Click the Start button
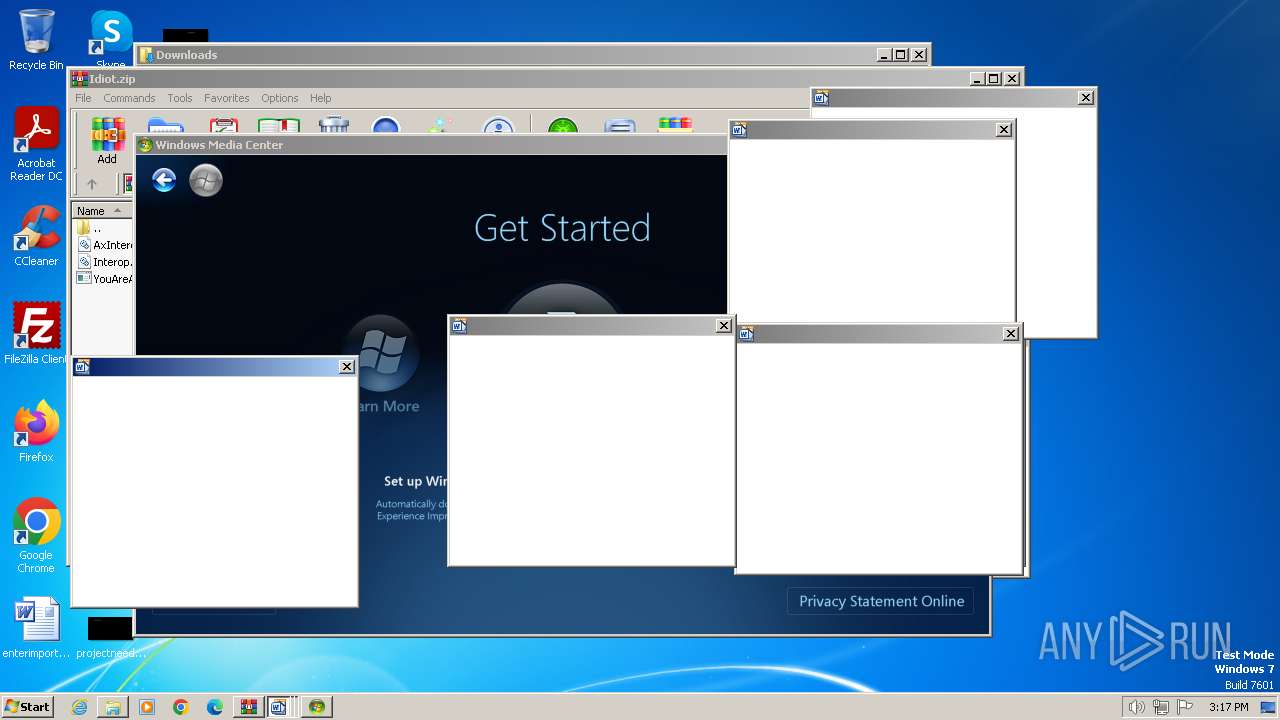 click(x=27, y=706)
